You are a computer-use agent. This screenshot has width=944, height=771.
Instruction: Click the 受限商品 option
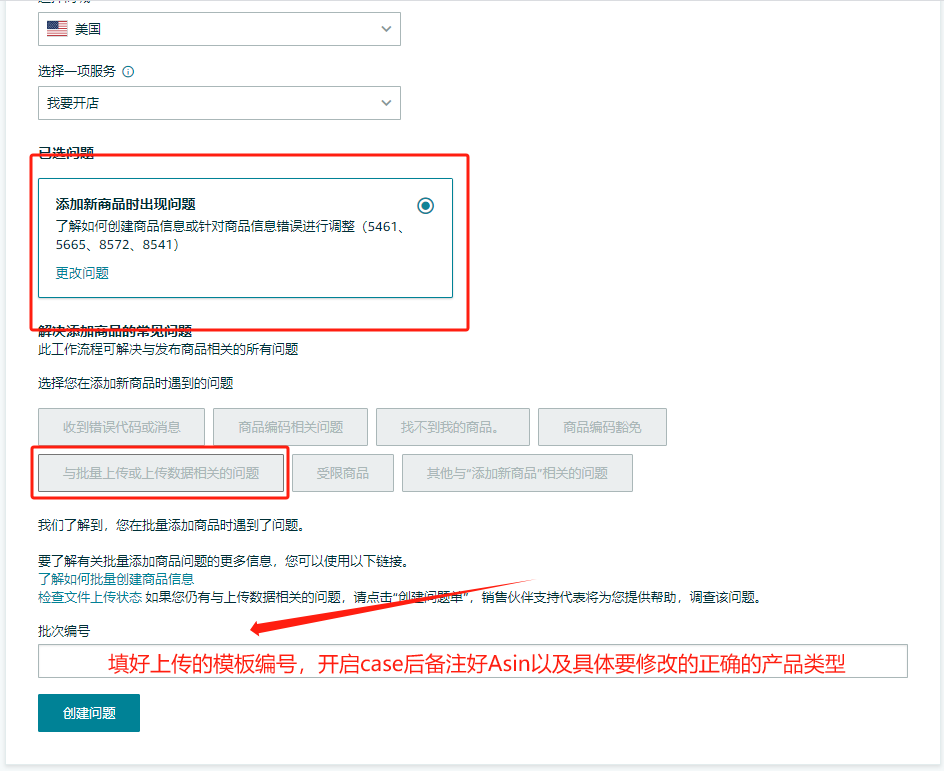[342, 473]
